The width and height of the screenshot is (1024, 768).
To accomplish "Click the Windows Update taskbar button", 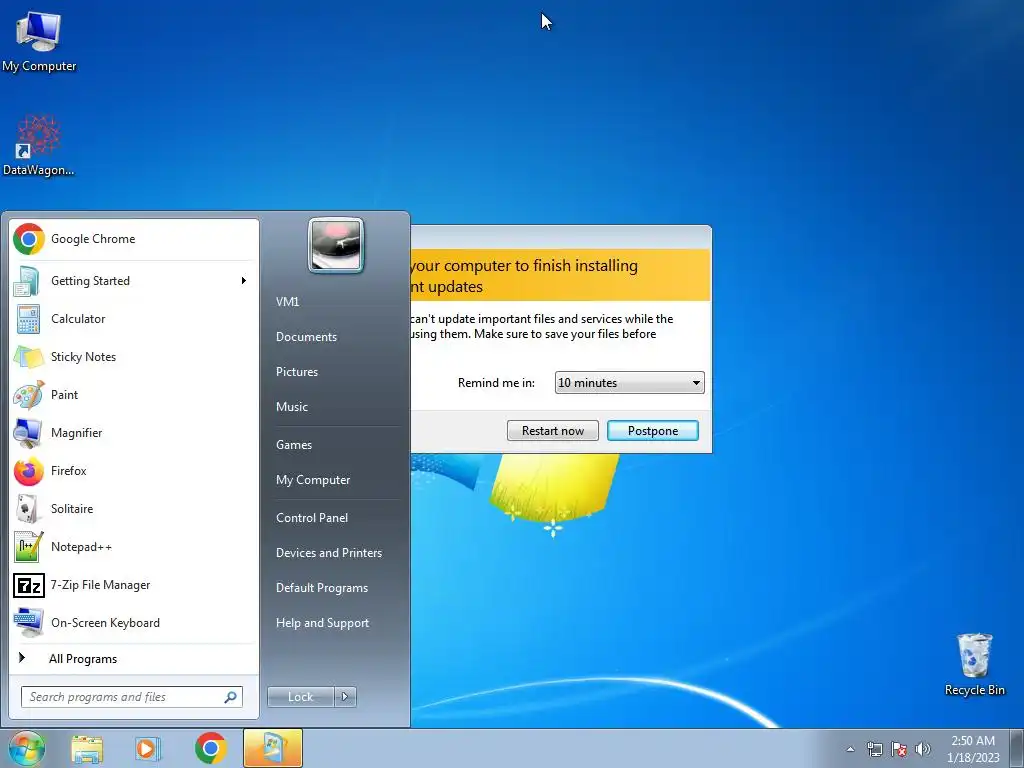I will click(x=273, y=748).
